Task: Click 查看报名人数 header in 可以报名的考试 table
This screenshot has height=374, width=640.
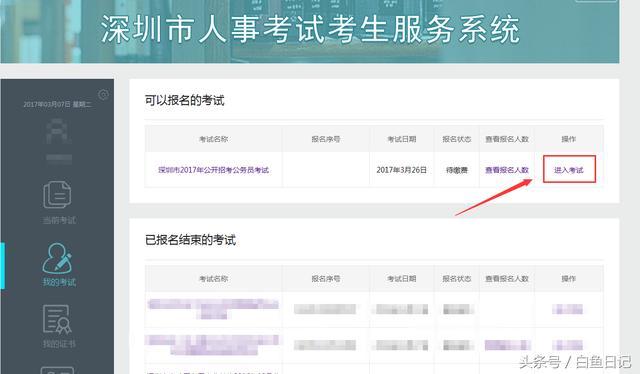Action: tap(507, 139)
